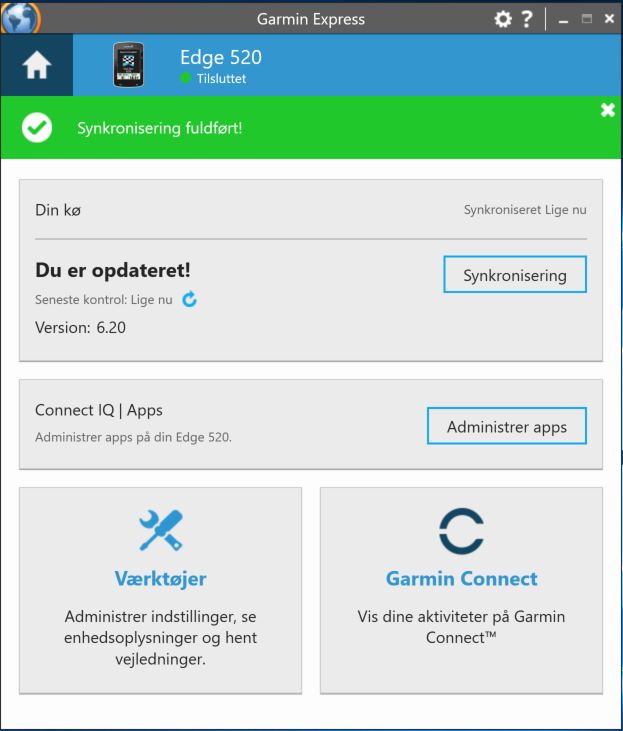Minimize the Garmin Express window
The width and height of the screenshot is (623, 731).
tap(563, 20)
